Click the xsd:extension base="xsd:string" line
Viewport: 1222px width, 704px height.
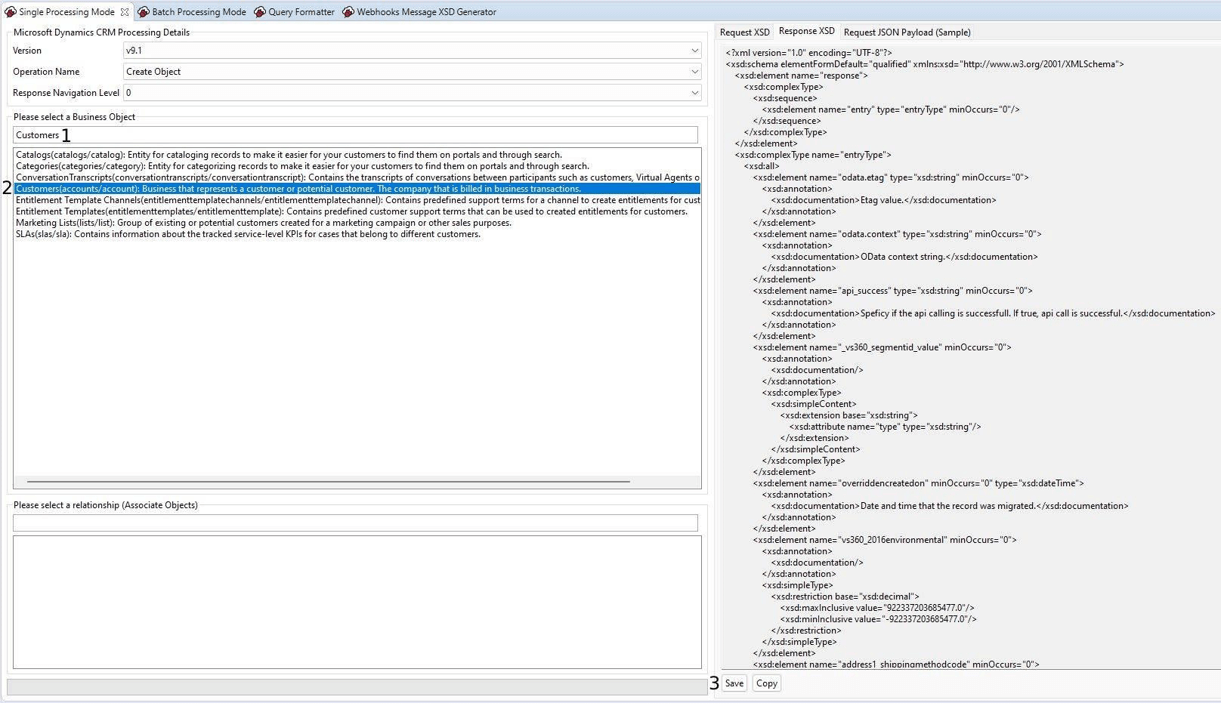pos(849,415)
